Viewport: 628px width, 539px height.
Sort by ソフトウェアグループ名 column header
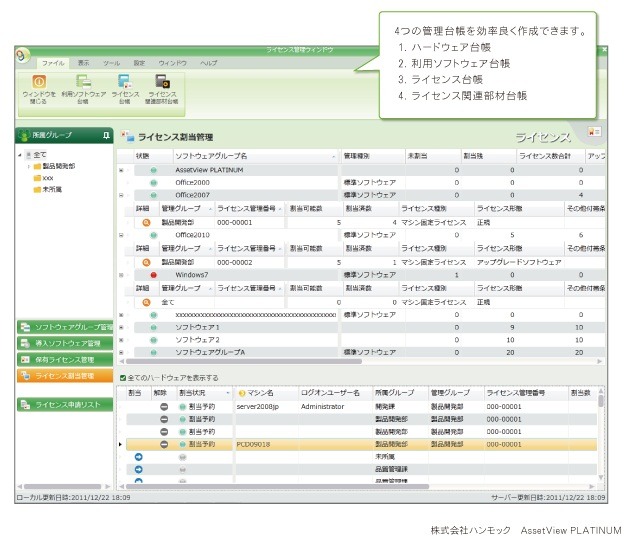point(256,156)
